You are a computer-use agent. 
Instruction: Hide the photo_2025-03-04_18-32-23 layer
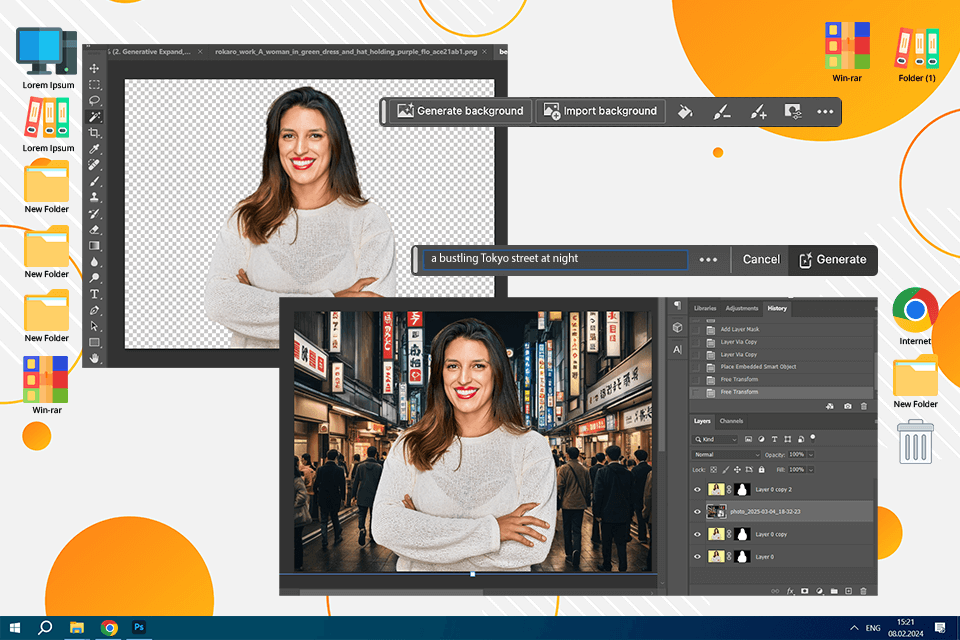[697, 512]
